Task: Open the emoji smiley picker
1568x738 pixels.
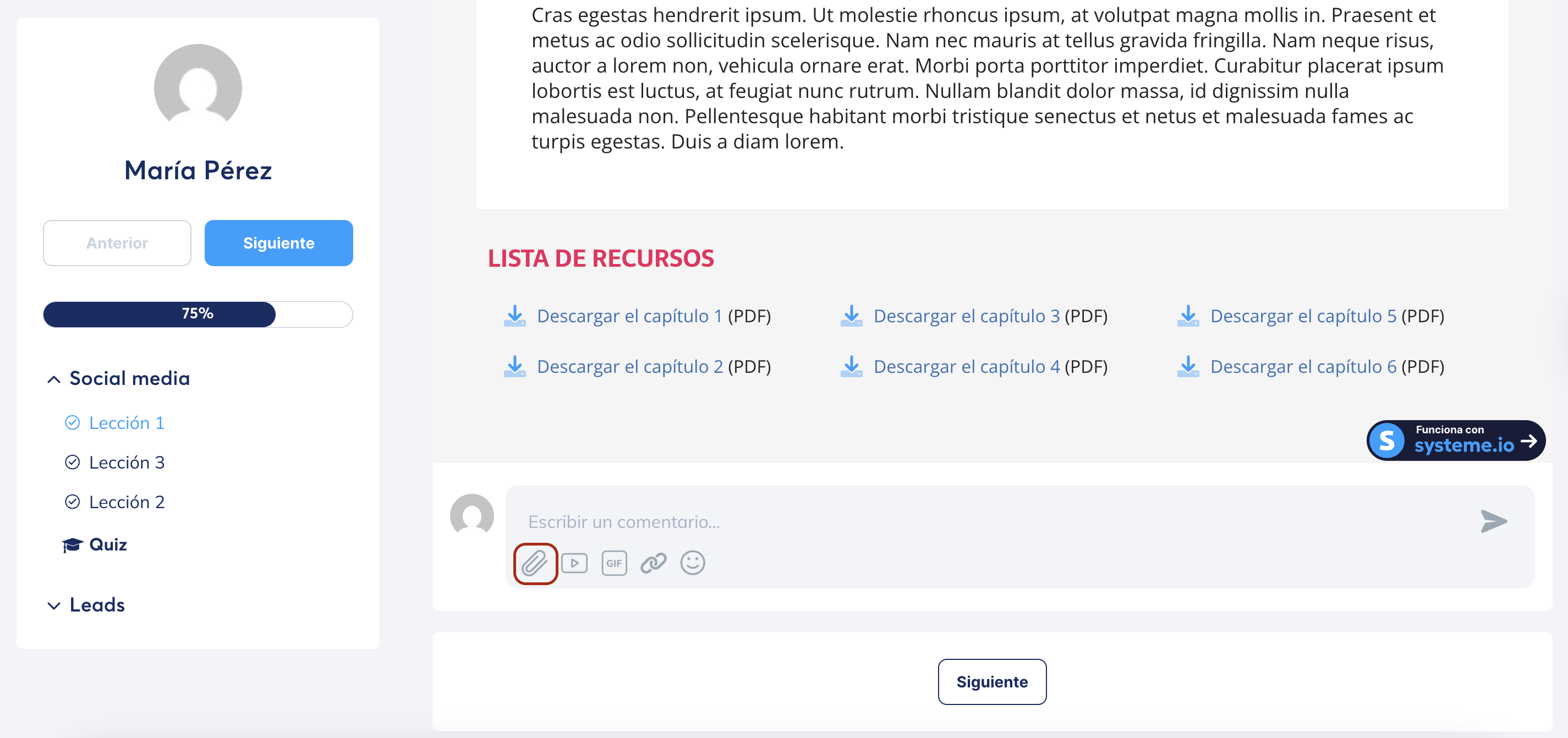Action: click(692, 563)
